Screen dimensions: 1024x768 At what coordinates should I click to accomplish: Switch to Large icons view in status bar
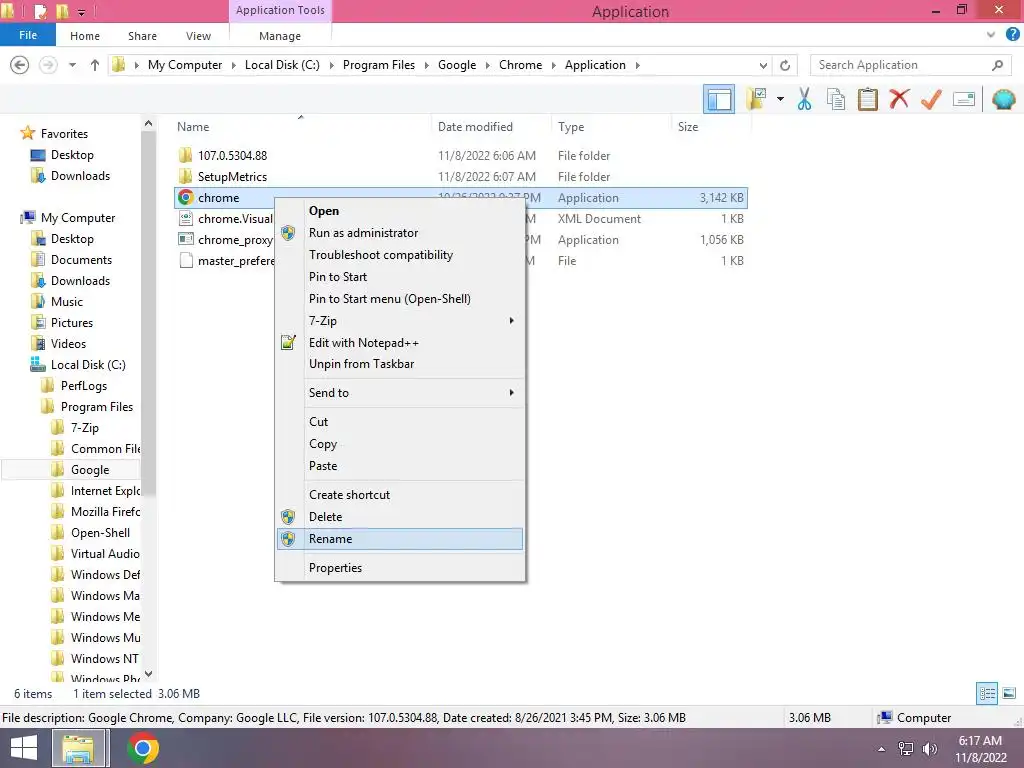[1009, 693]
